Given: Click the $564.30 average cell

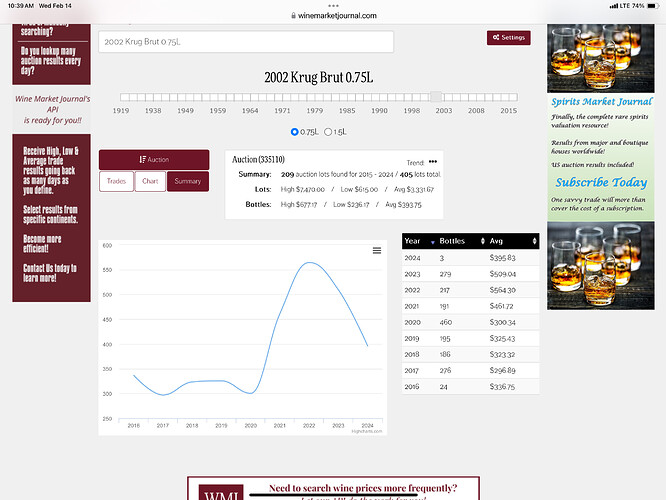Looking at the screenshot, I should [x=503, y=290].
